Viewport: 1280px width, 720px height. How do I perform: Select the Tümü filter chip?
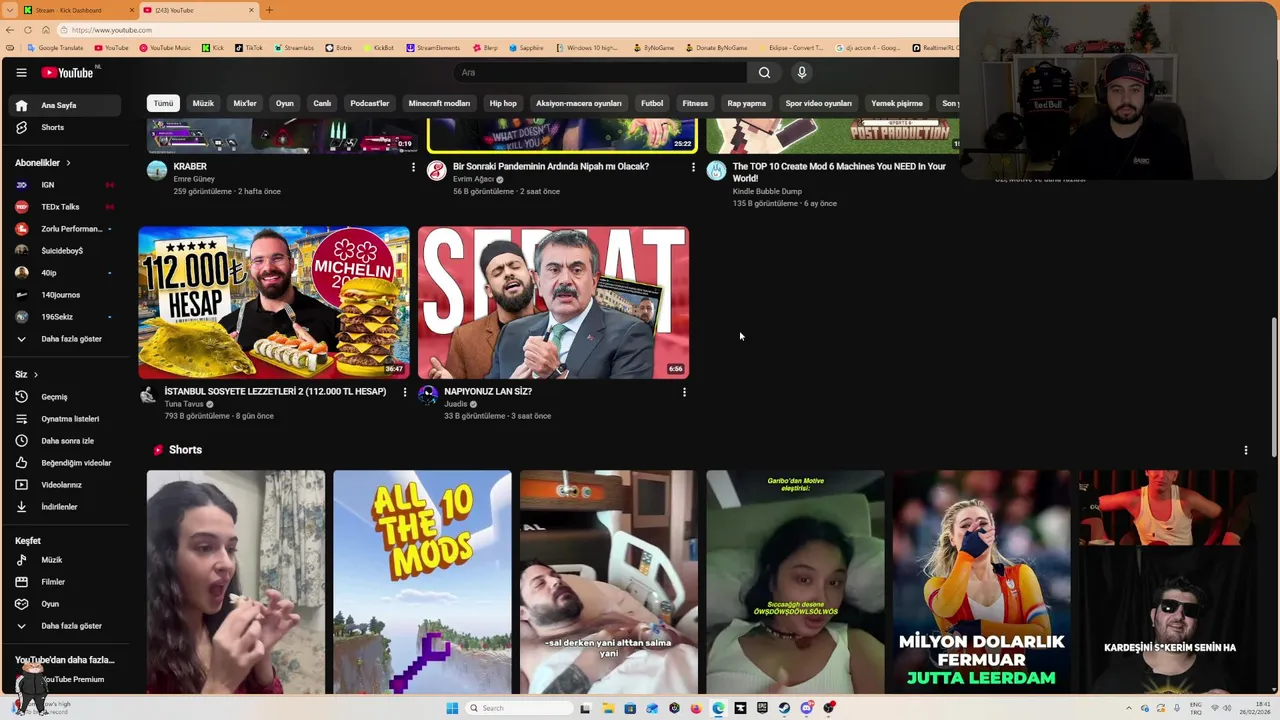(x=163, y=103)
